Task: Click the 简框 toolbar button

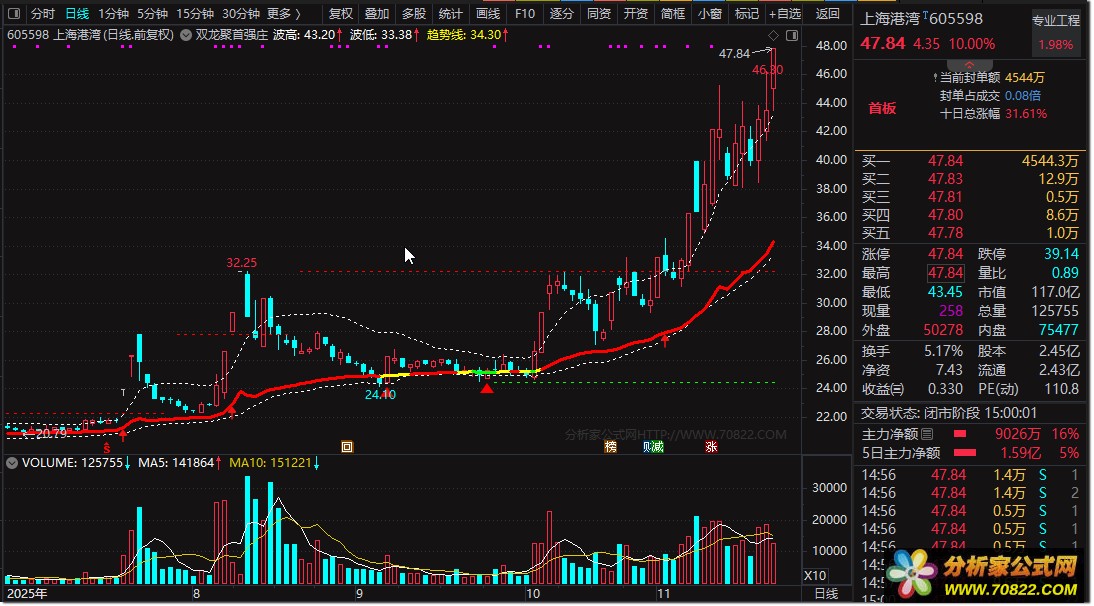Action: point(673,13)
